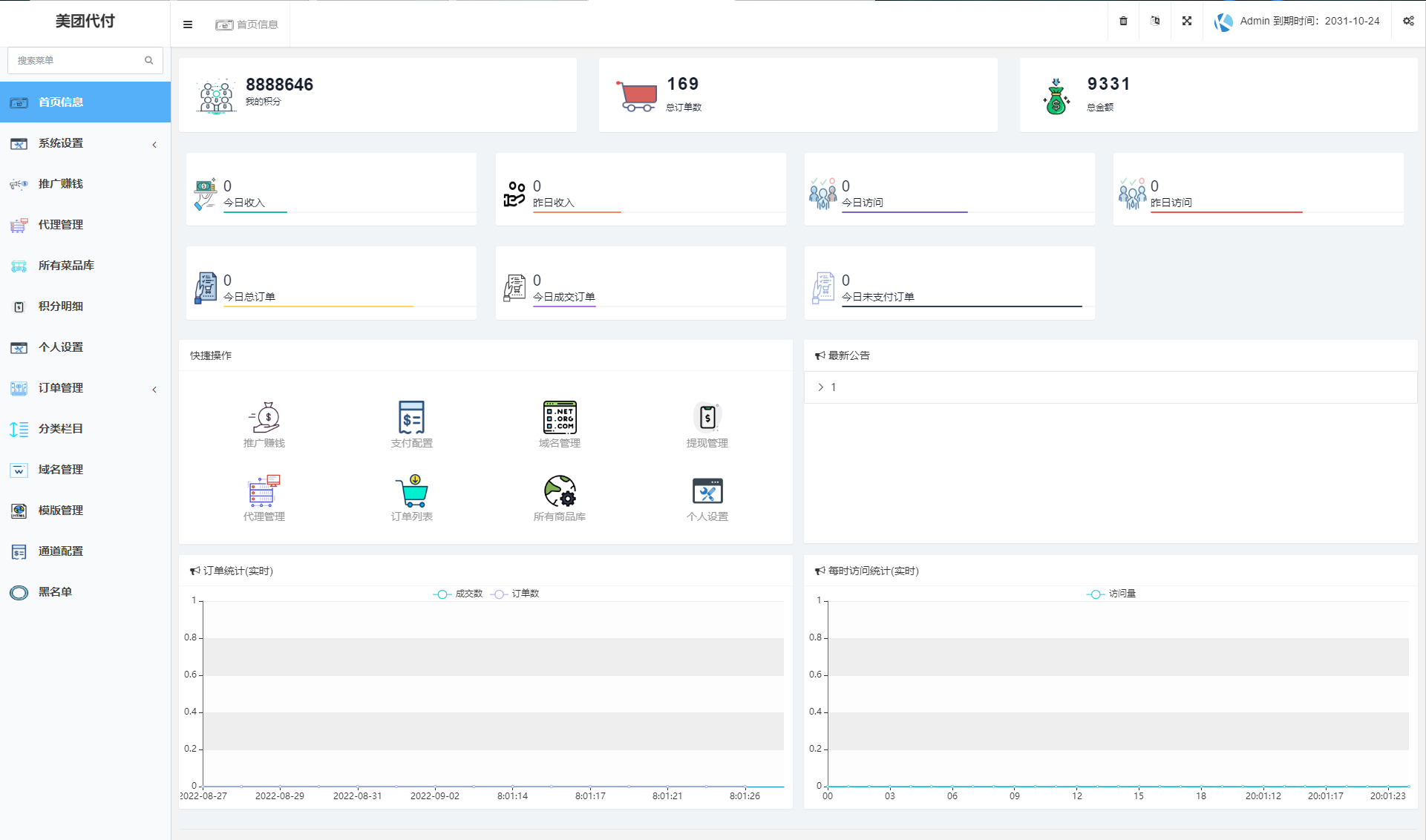Open the 支付配置 quick action icon
This screenshot has height=840, width=1426.
[x=411, y=419]
